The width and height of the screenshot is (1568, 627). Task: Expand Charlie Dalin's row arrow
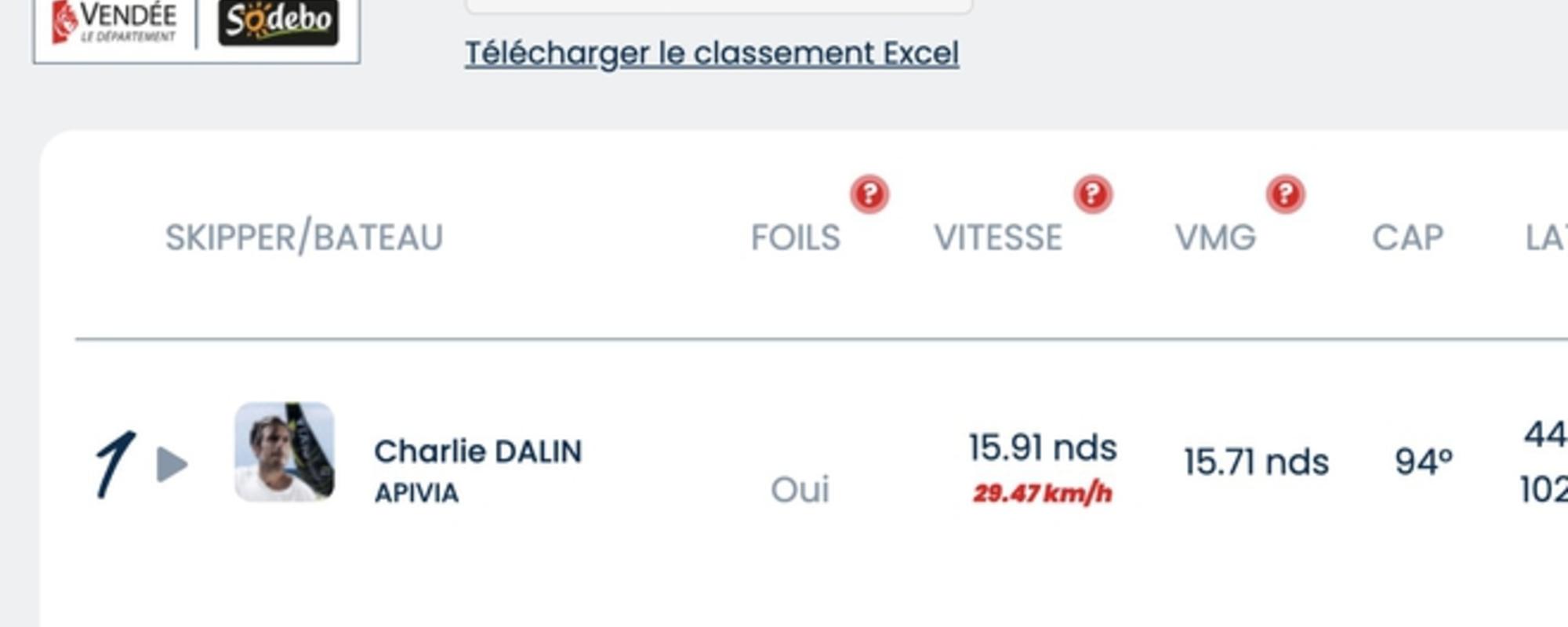172,465
